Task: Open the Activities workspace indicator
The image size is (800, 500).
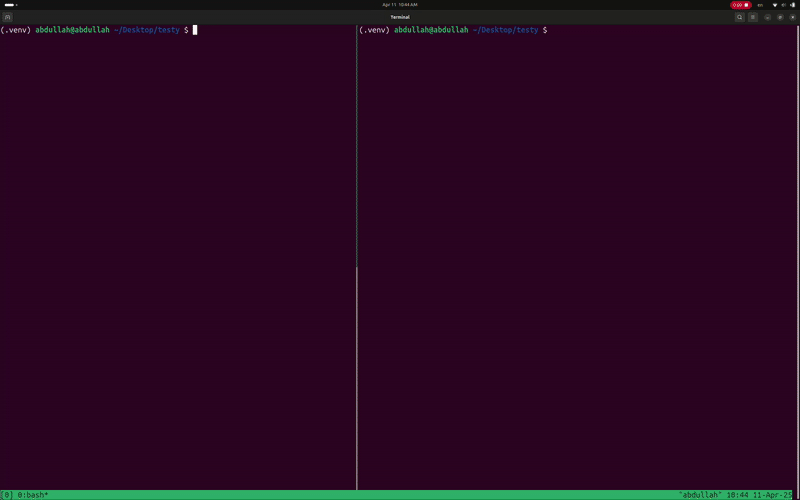Action: point(10,5)
